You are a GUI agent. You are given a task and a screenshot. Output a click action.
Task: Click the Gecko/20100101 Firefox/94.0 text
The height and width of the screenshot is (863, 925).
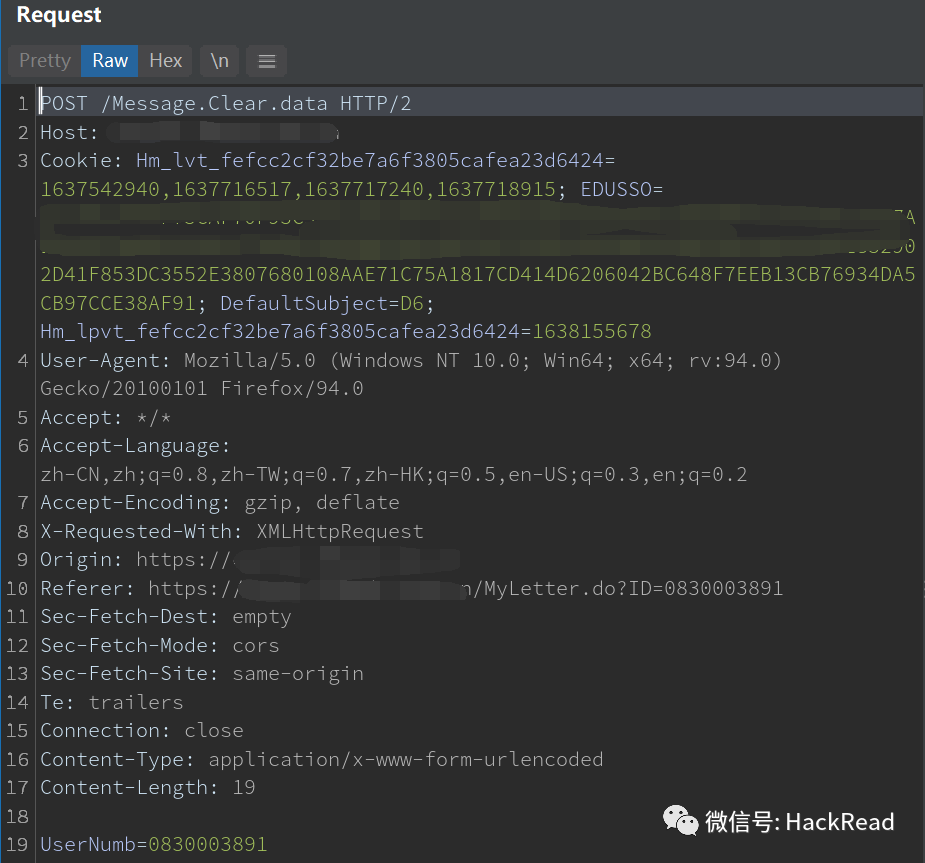[x=202, y=389]
